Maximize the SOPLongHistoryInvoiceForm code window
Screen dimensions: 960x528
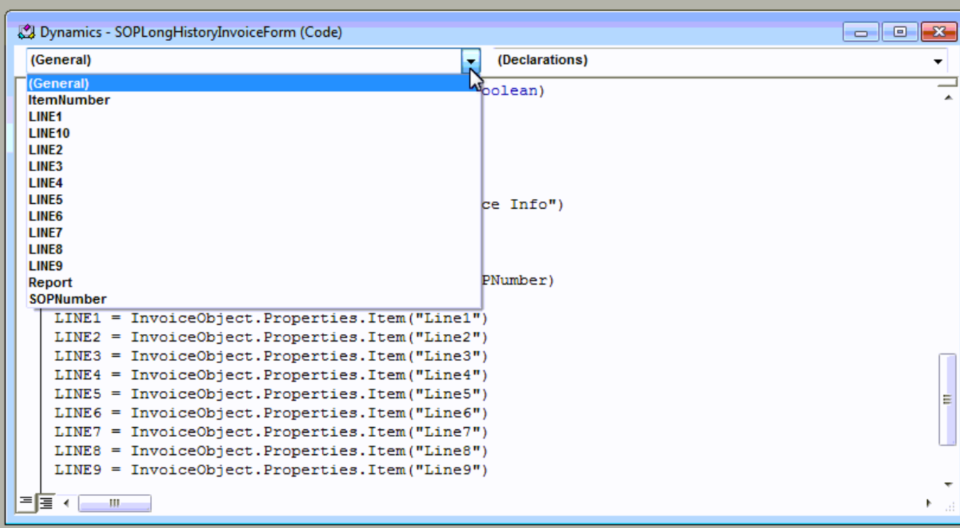(899, 32)
